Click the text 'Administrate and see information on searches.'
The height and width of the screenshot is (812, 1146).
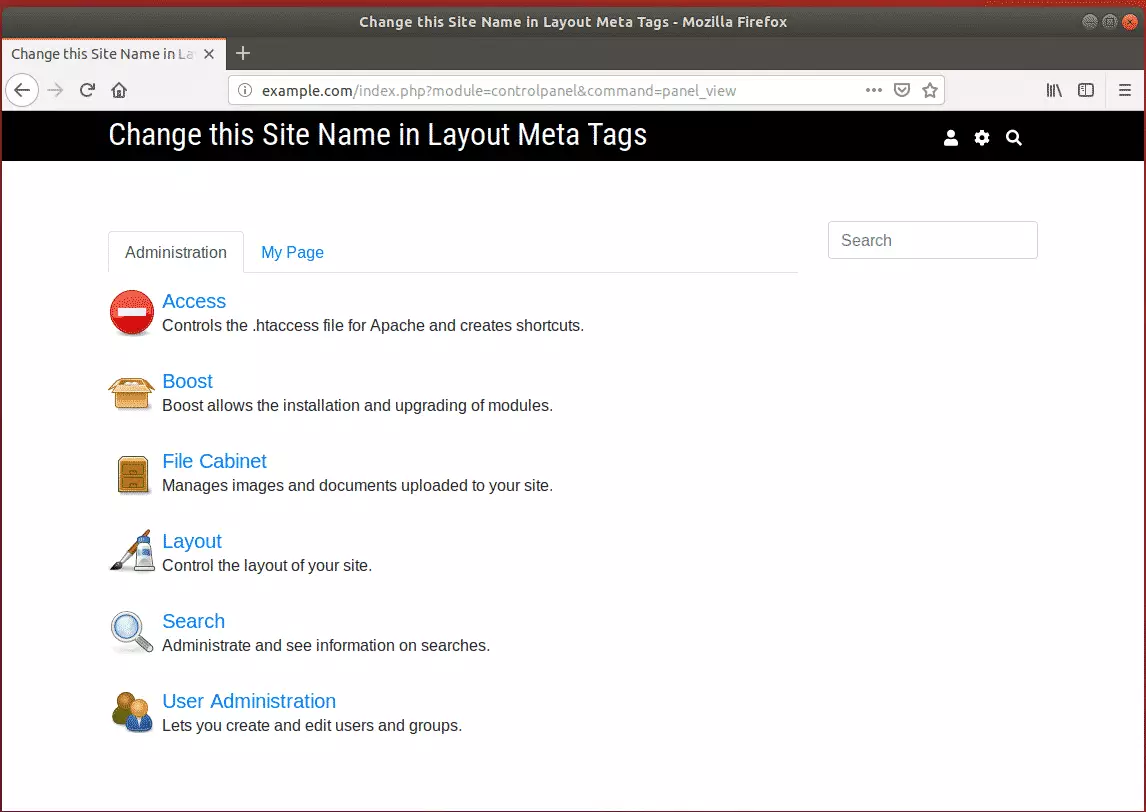coord(326,646)
